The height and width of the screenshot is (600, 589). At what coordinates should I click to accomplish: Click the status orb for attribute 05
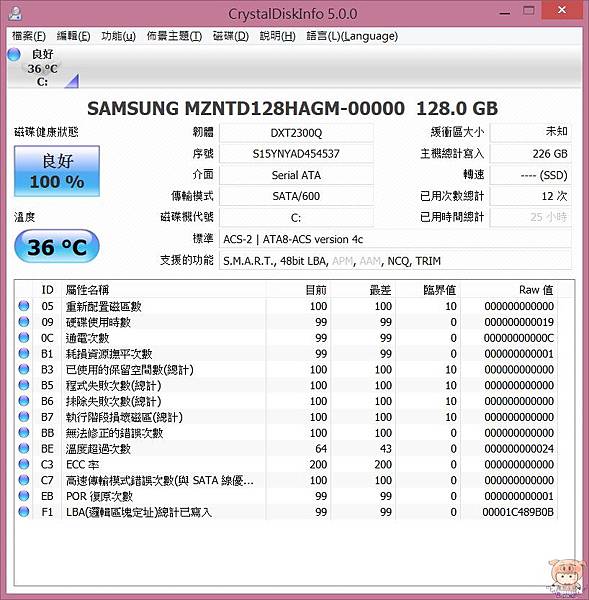pyautogui.click(x=24, y=306)
